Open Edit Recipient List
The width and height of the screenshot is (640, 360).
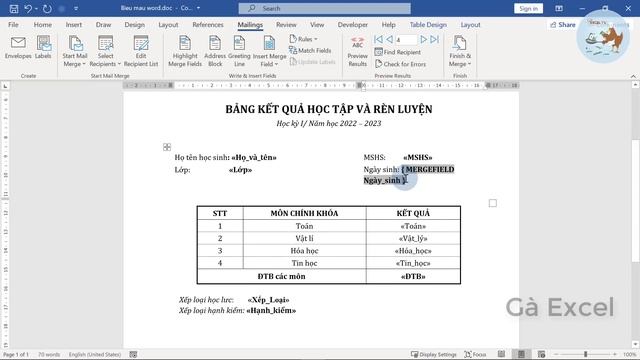point(141,51)
